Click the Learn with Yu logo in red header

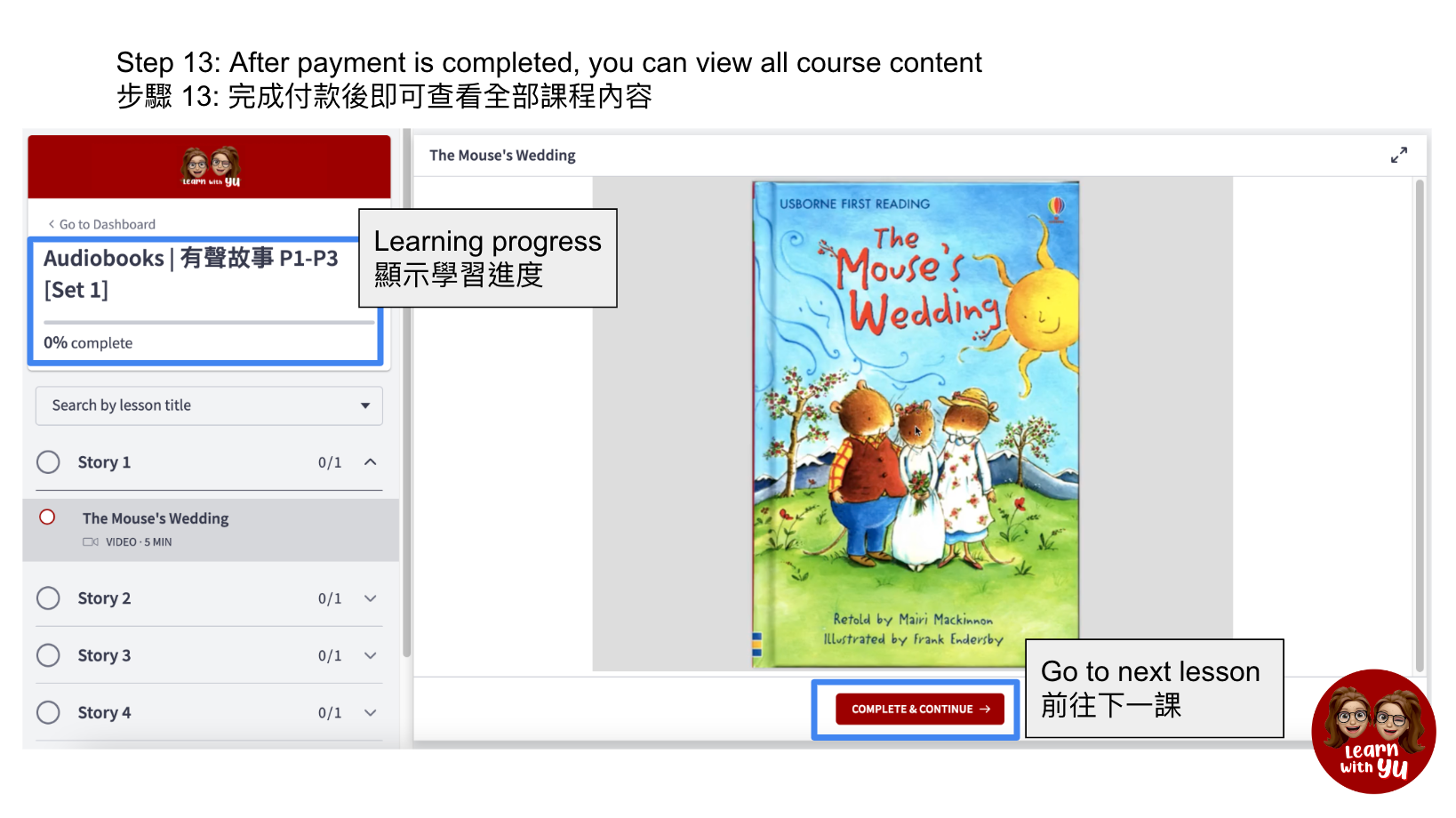point(211,167)
